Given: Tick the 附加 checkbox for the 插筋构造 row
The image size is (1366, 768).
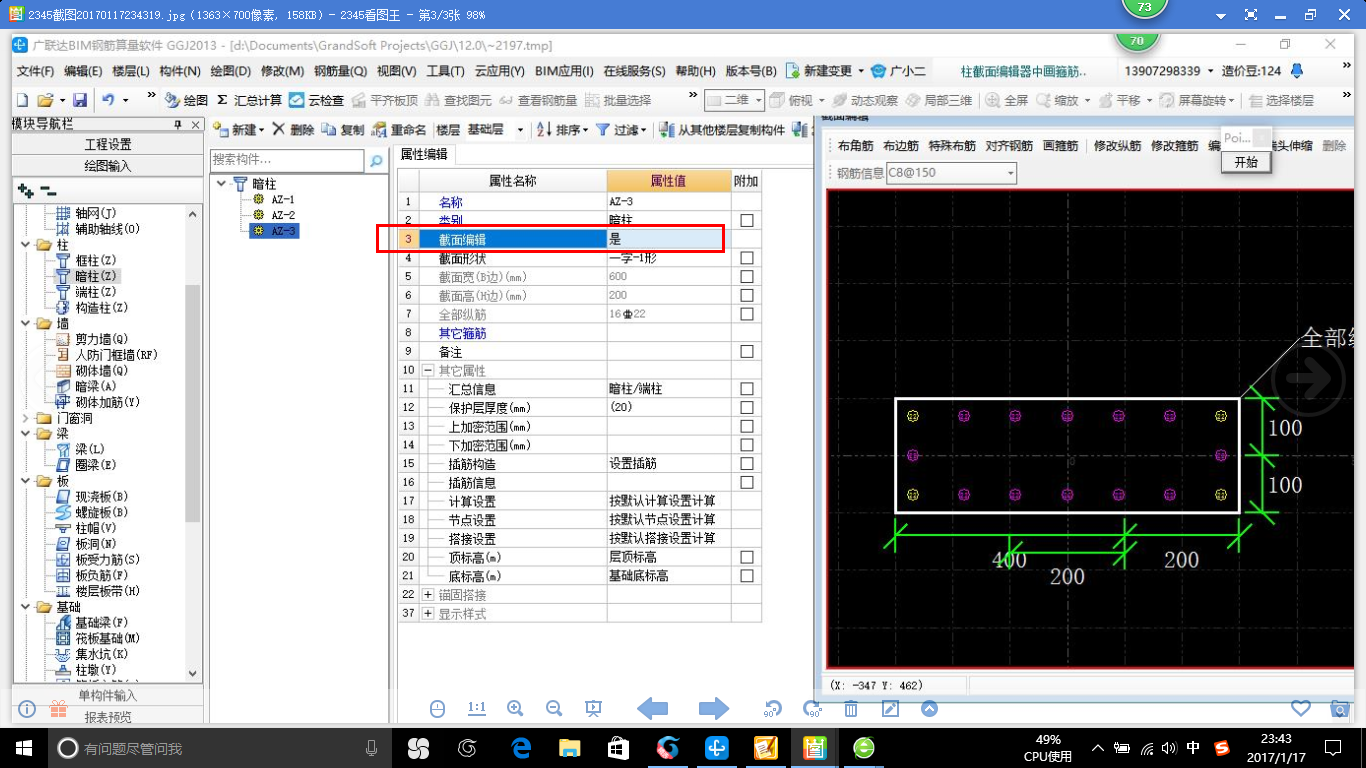Looking at the screenshot, I should tap(747, 464).
